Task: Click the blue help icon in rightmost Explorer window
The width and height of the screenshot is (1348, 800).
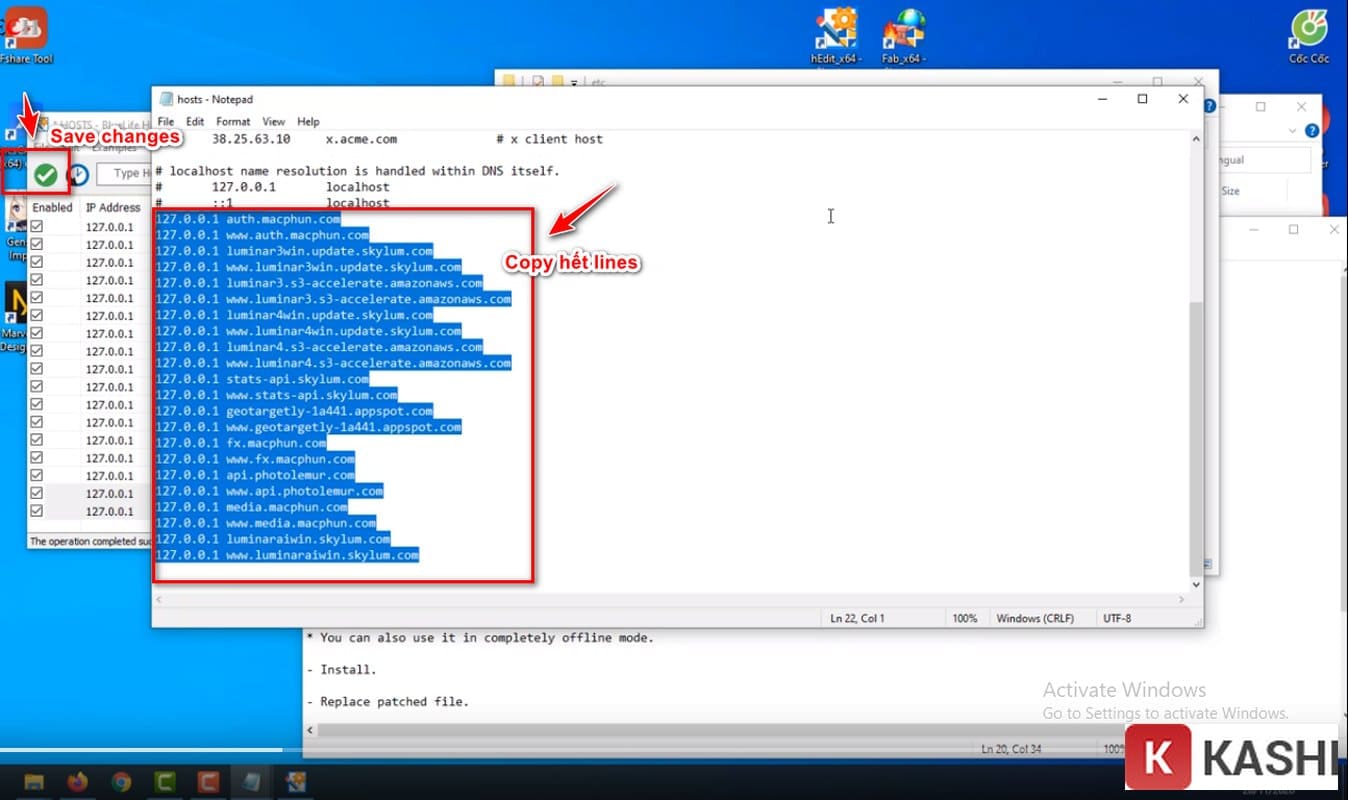Action: (1313, 131)
